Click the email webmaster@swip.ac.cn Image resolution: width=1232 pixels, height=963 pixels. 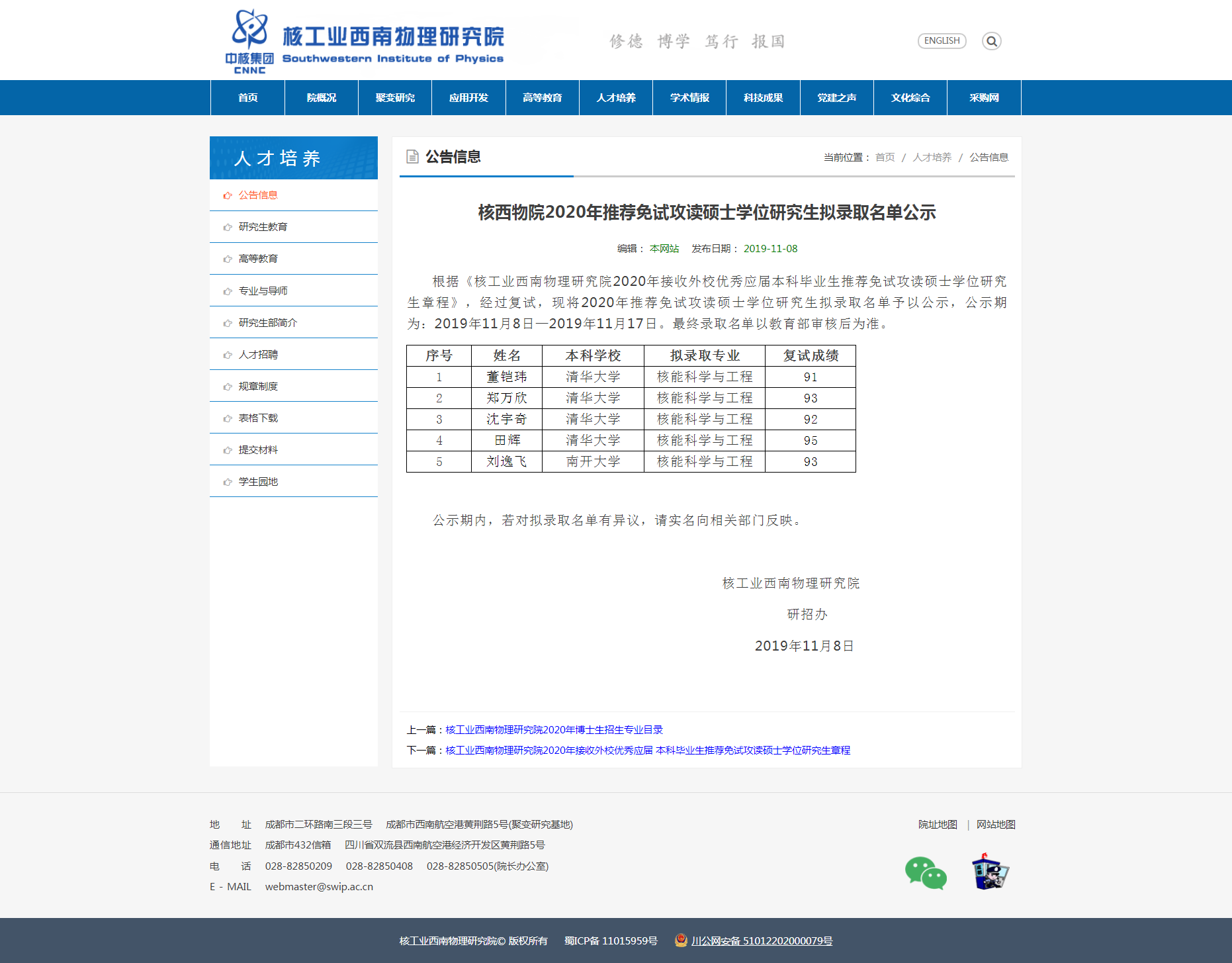pyautogui.click(x=319, y=887)
